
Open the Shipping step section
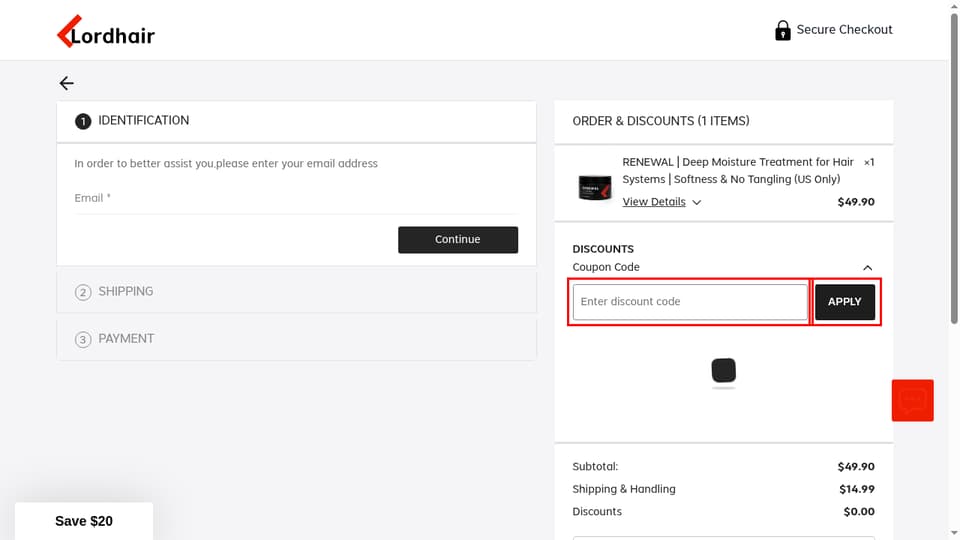[296, 291]
